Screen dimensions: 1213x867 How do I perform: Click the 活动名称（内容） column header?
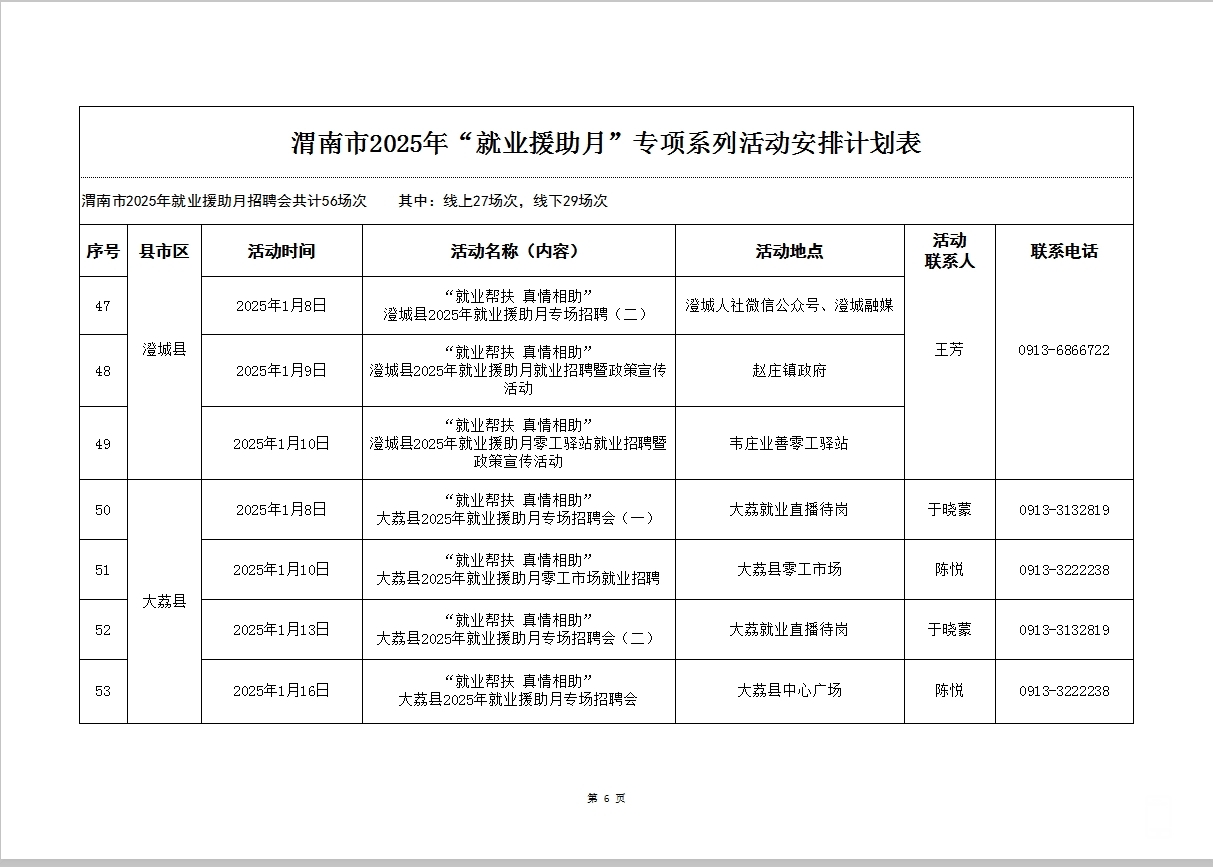(518, 251)
